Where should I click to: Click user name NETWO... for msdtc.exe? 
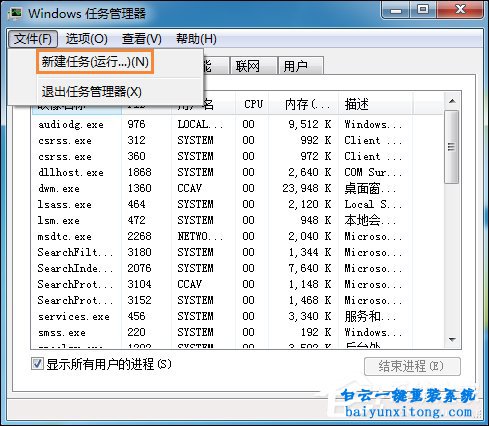tap(200, 236)
